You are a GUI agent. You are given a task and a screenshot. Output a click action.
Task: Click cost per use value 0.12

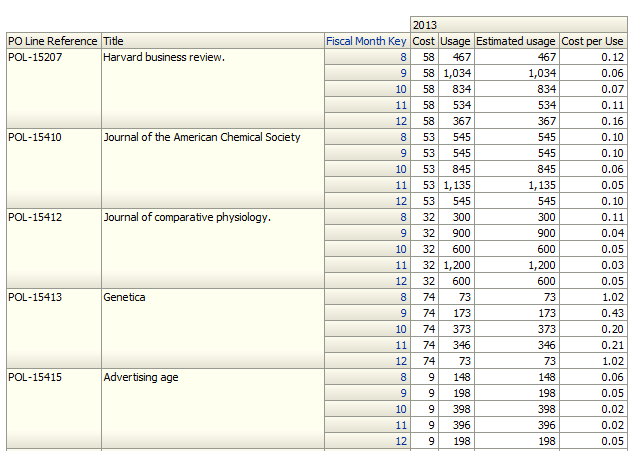pyautogui.click(x=593, y=57)
